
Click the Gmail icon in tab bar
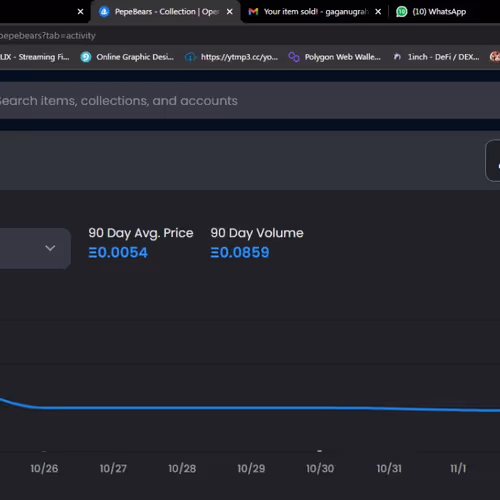(x=253, y=12)
